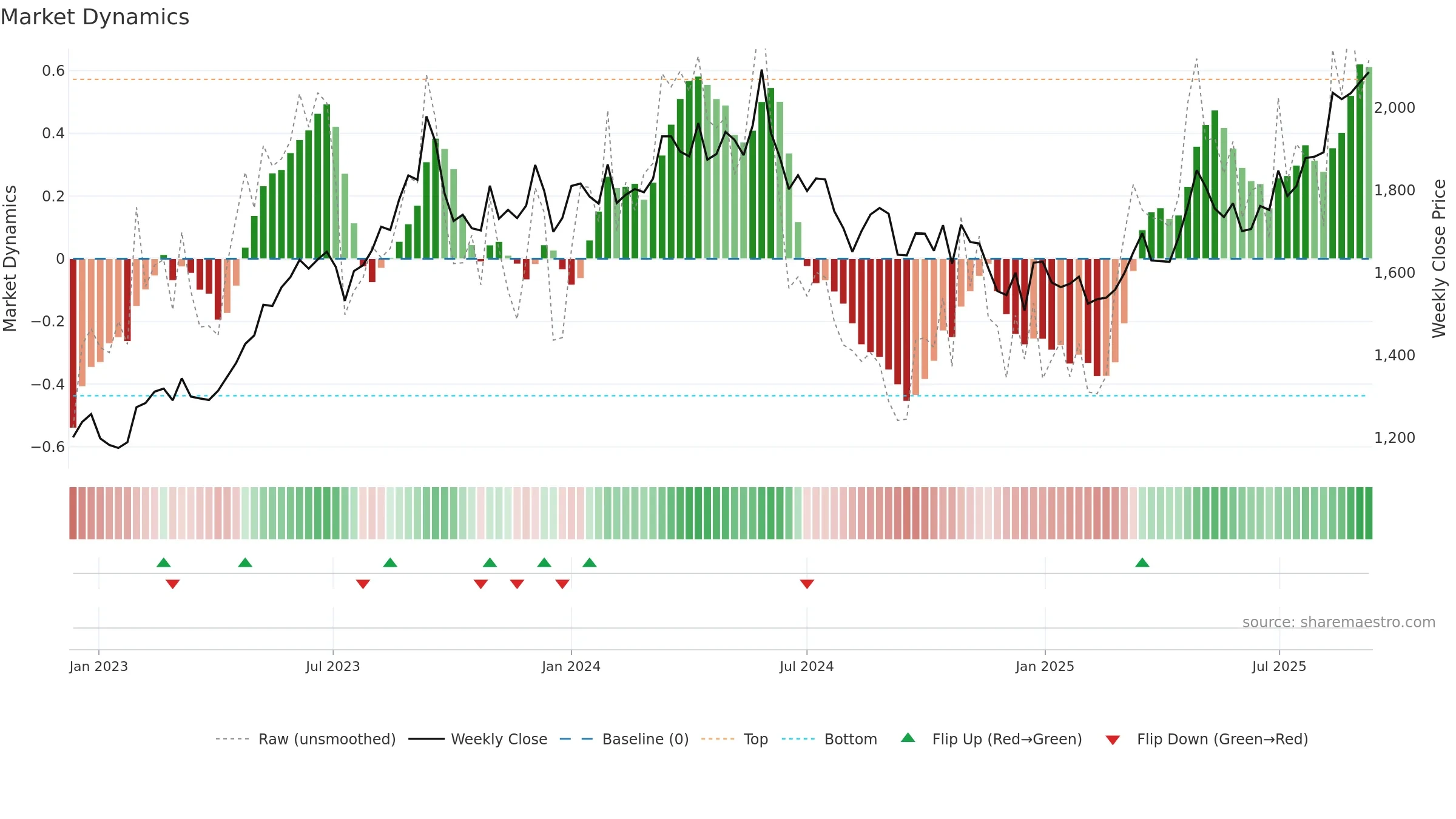
Task: Click the flip-down marker after Jul 2023
Action: click(x=363, y=584)
